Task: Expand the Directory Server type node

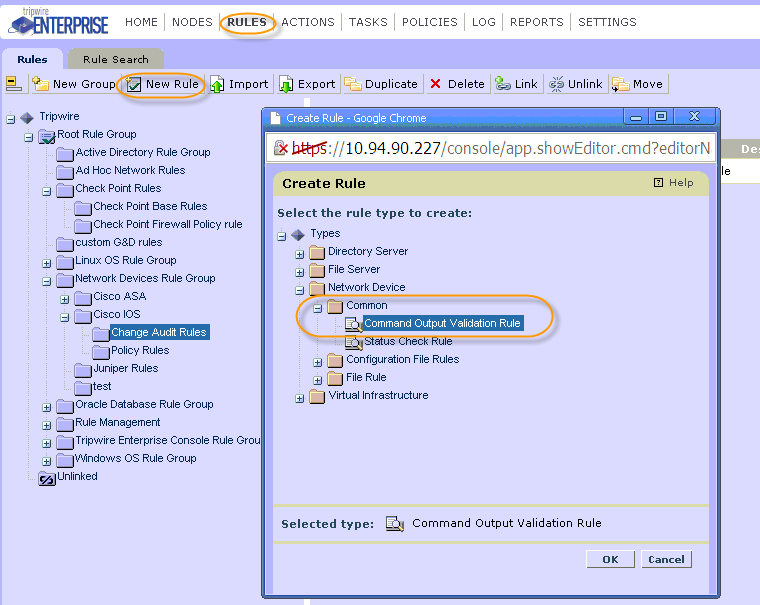Action: [x=299, y=252]
